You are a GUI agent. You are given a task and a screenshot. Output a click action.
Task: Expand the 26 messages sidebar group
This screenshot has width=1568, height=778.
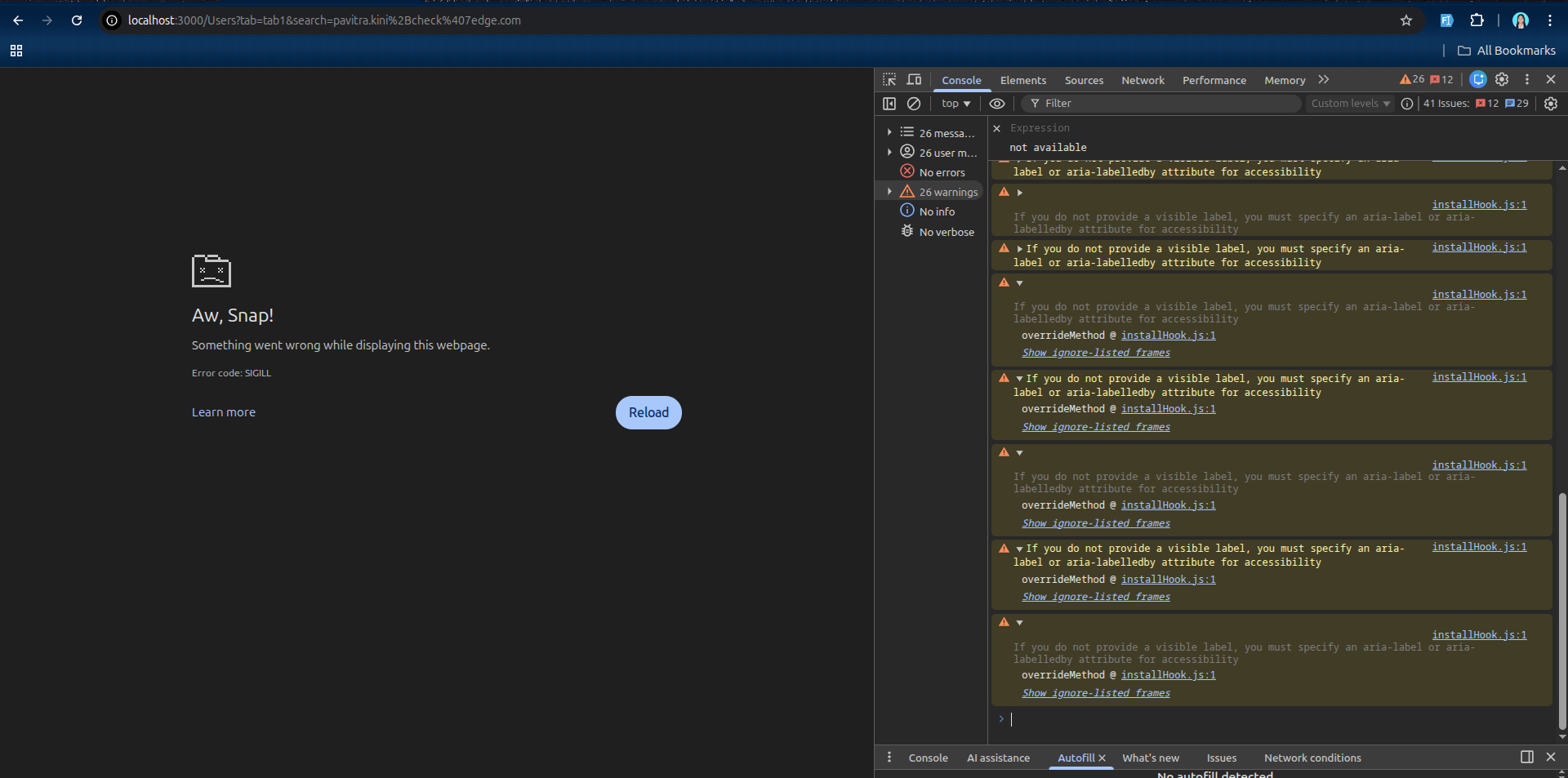[890, 132]
